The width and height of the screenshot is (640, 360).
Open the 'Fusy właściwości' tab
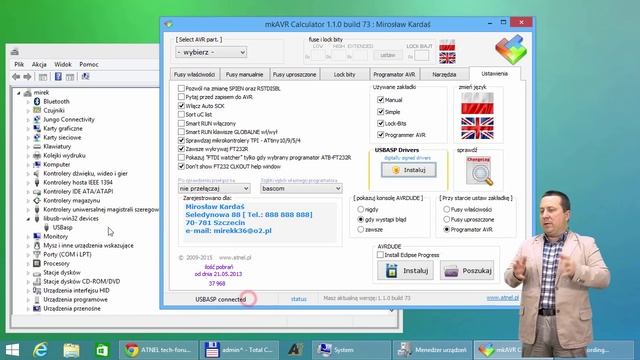coord(194,74)
